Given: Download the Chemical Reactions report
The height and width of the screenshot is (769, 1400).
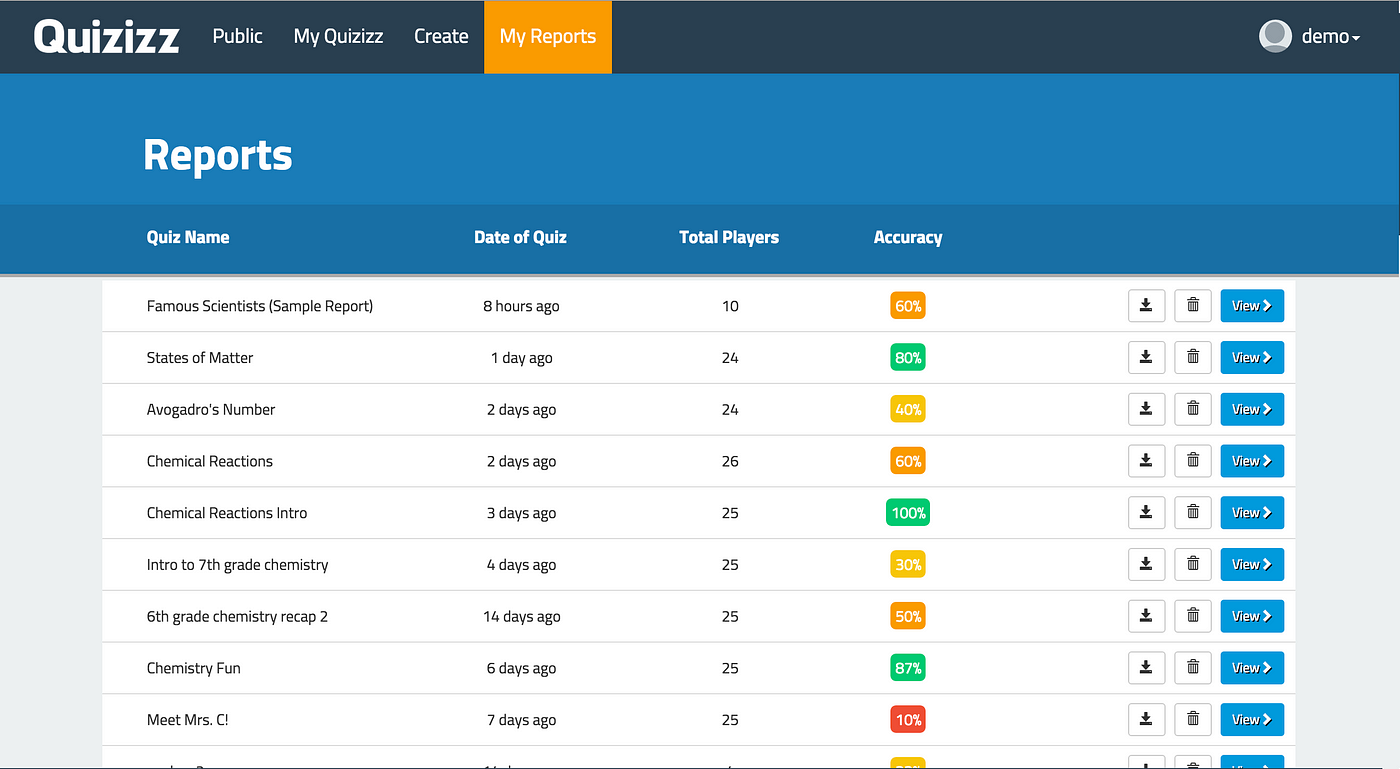Looking at the screenshot, I should [1146, 461].
